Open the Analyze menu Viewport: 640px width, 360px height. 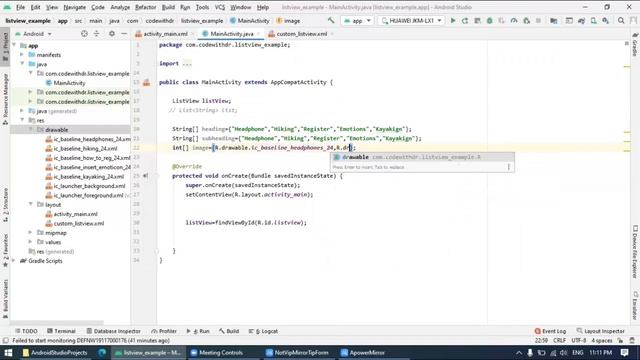pos(120,7)
